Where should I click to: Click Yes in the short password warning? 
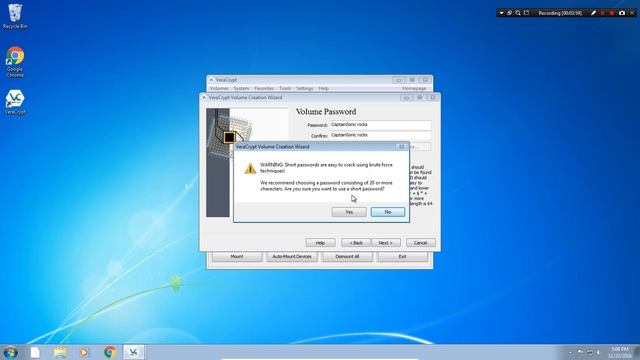coord(349,212)
